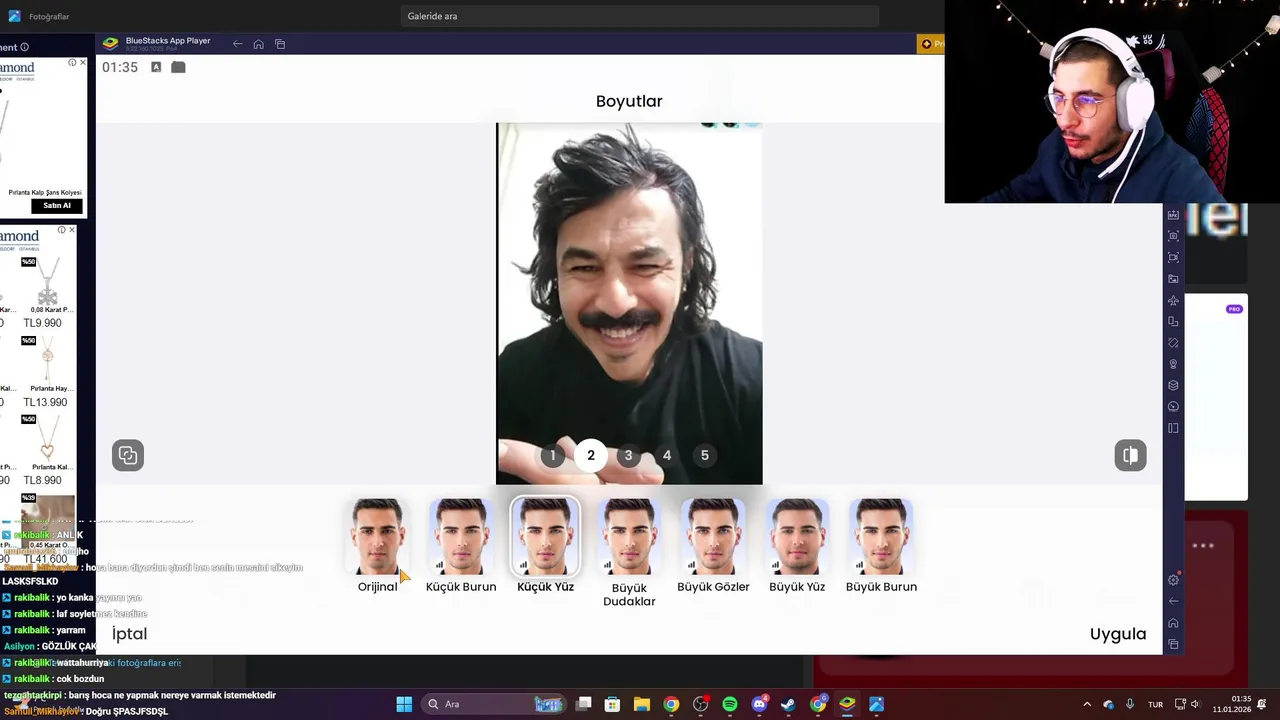Open BlueStacks media folder icon
This screenshot has height=720, width=1280.
pyautogui.click(x=1173, y=279)
